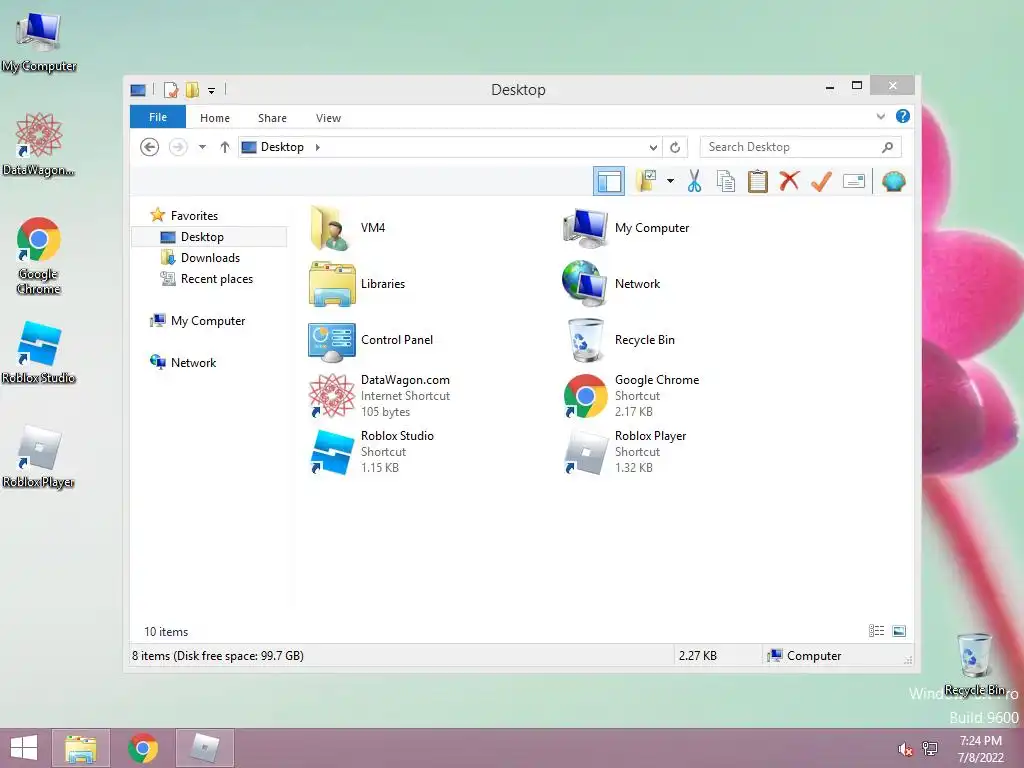The image size is (1024, 768).
Task: Toggle the navigation pane layout button
Action: 609,181
